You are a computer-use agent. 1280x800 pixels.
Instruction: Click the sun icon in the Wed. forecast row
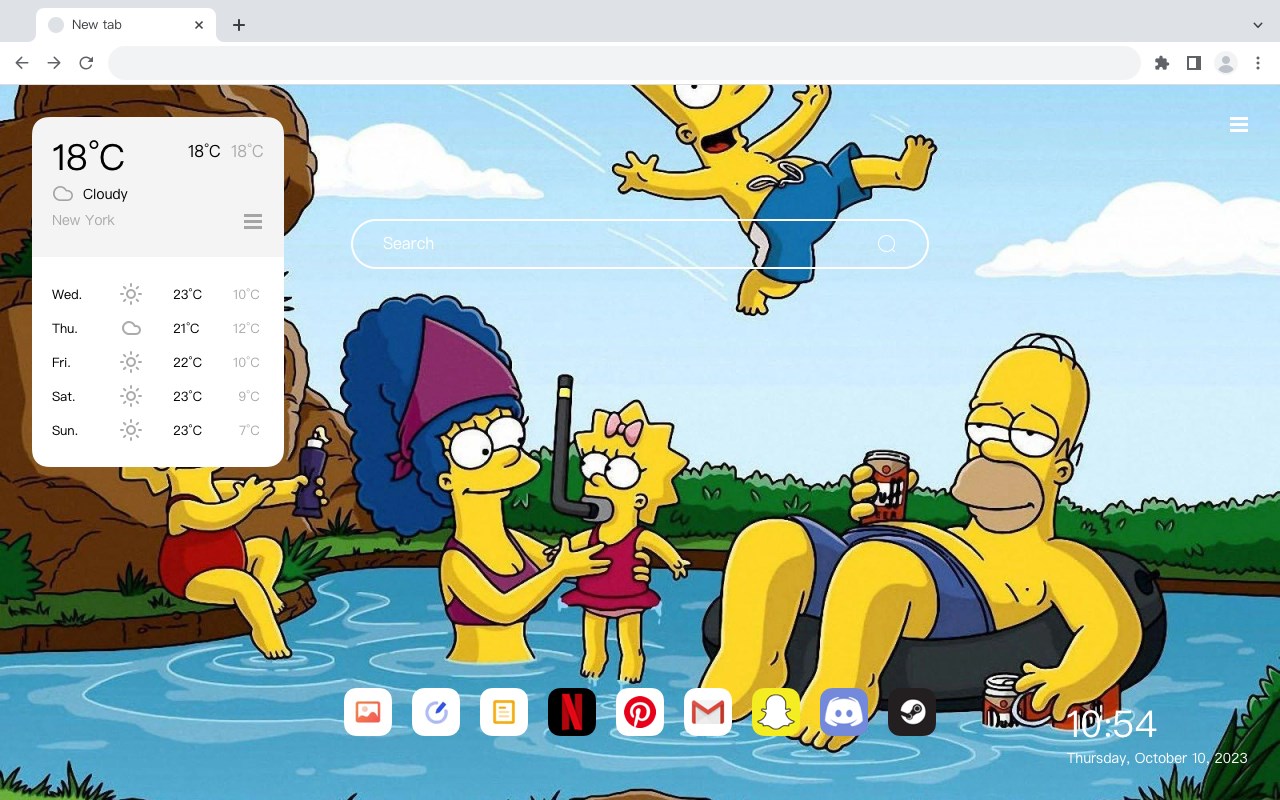point(131,294)
